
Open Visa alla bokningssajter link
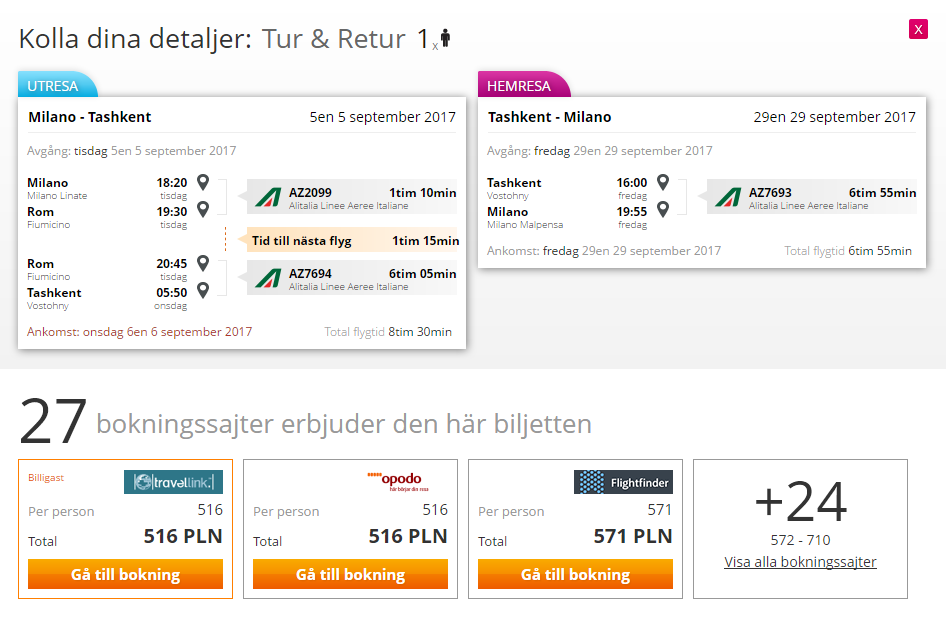(800, 562)
